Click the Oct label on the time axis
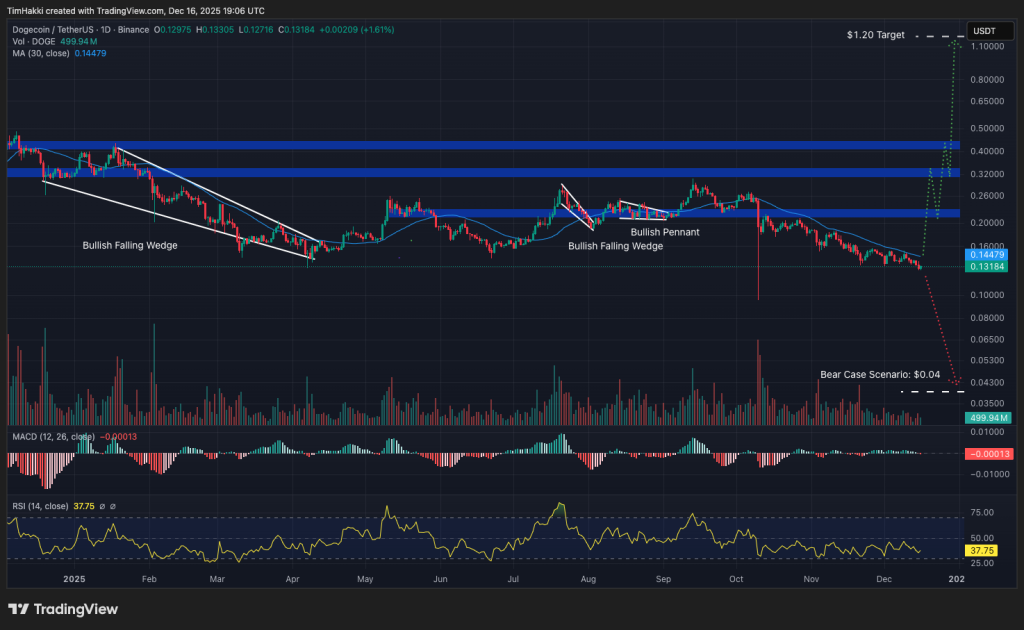This screenshot has height=630, width=1024. (x=737, y=578)
